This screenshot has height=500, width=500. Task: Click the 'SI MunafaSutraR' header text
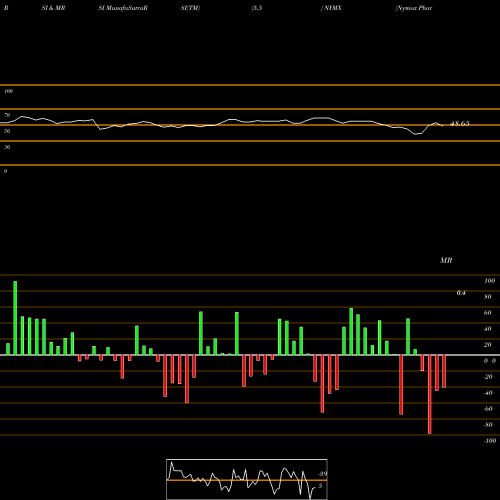pyautogui.click(x=123, y=8)
